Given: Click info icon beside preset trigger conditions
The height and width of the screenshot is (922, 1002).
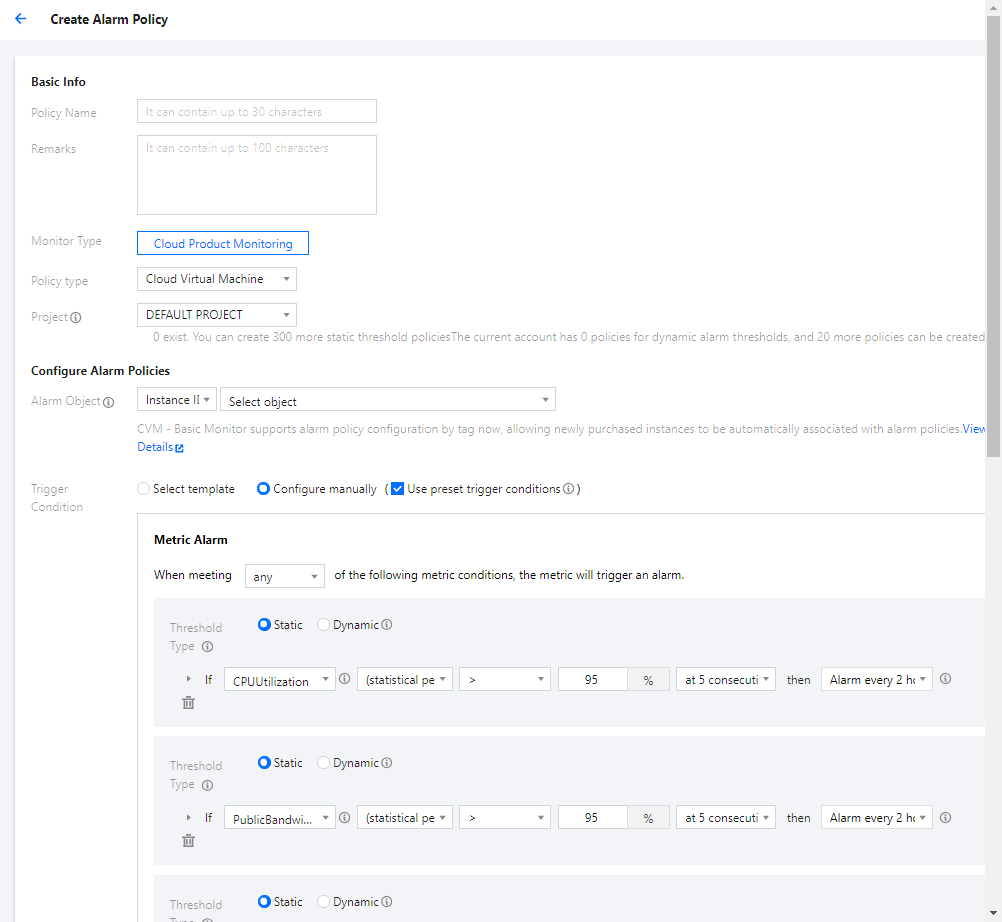Looking at the screenshot, I should pos(568,489).
